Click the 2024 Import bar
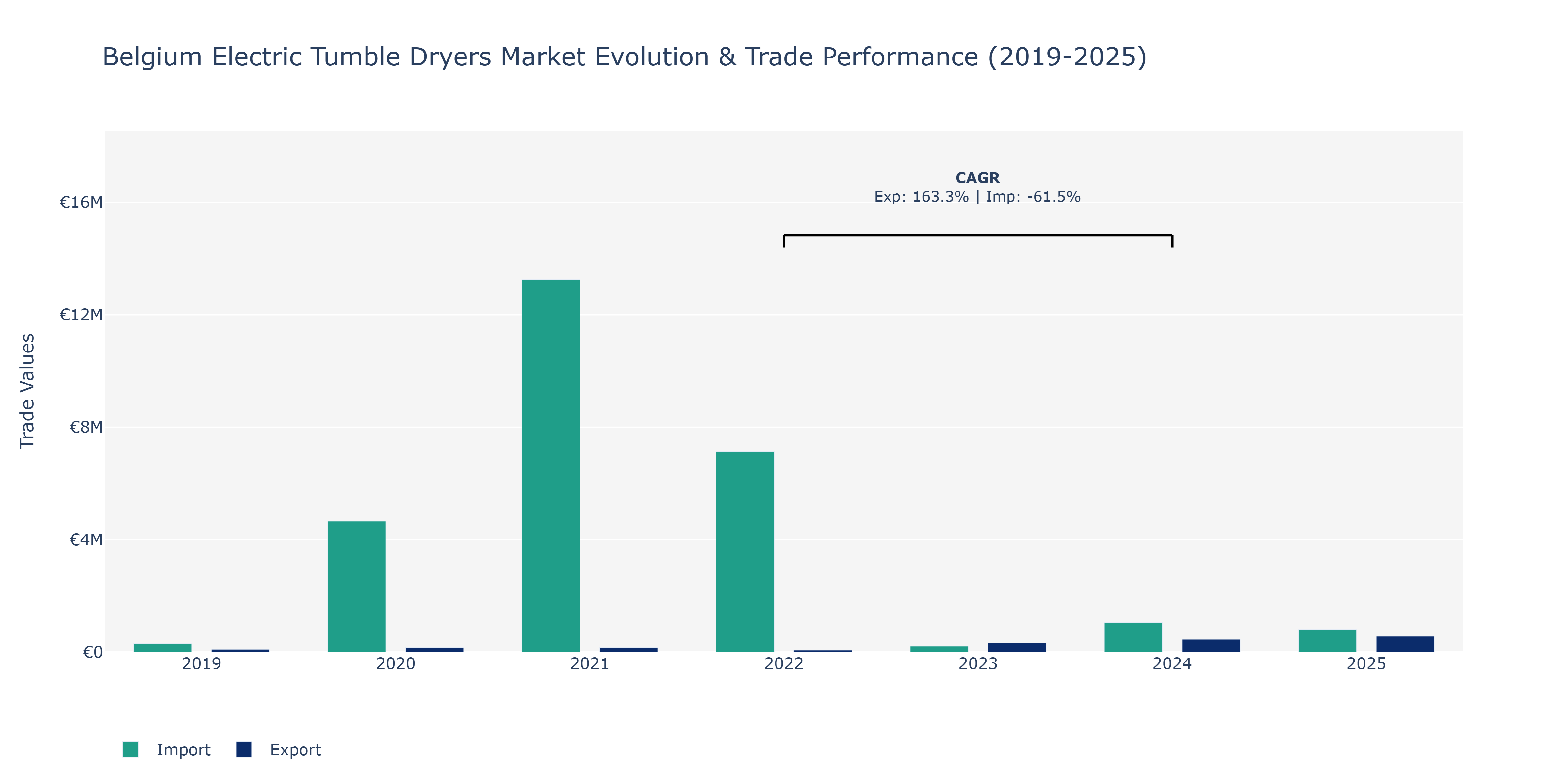 tap(1134, 637)
